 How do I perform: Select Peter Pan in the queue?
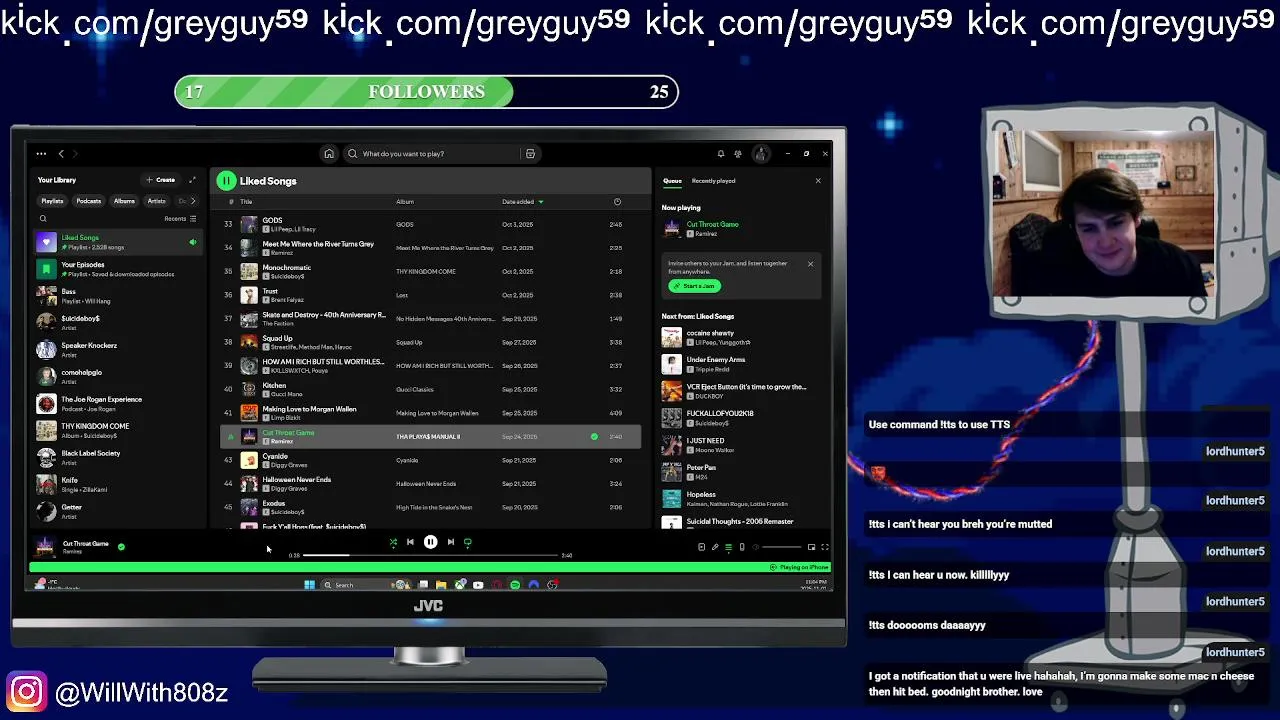pos(741,472)
